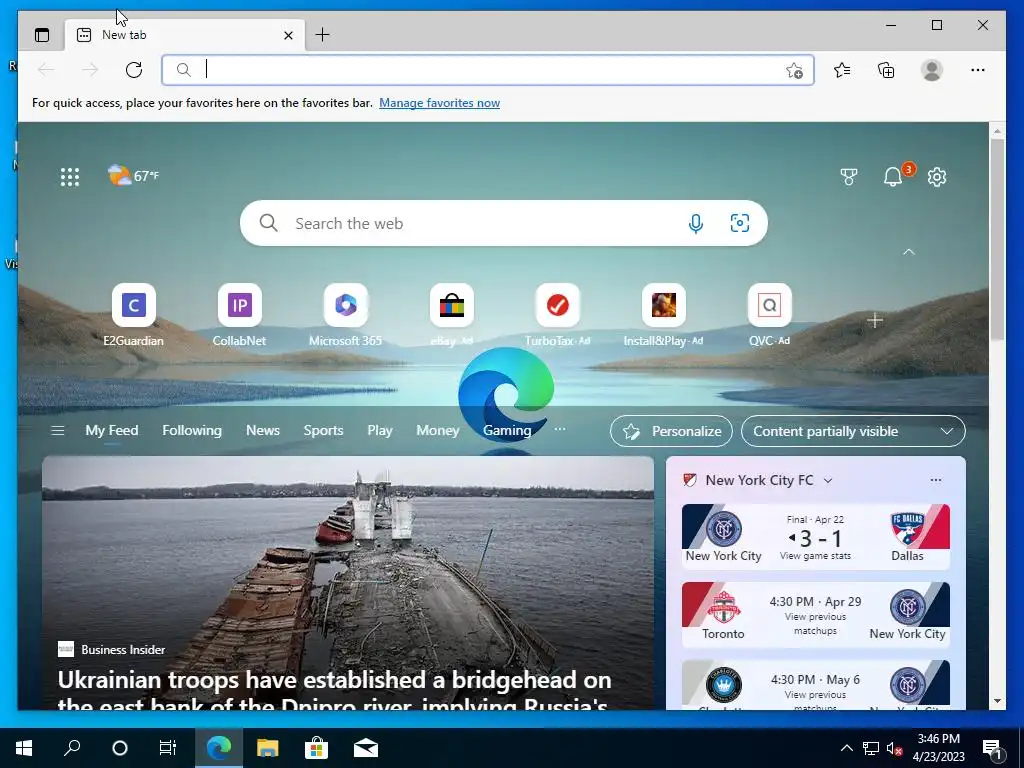This screenshot has width=1024, height=768.
Task: Show more feed categories ellipsis
Action: (560, 429)
